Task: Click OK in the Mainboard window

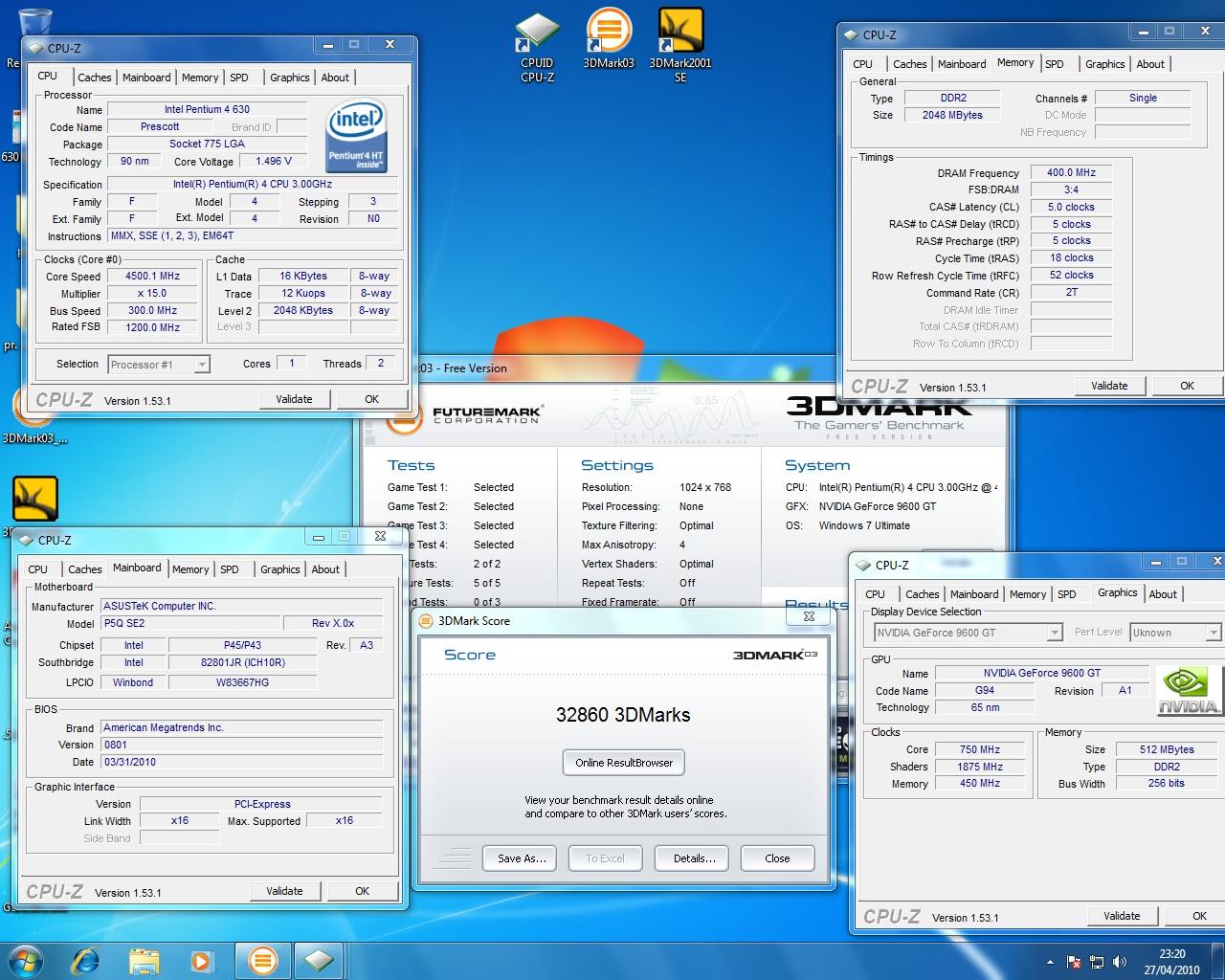Action: pos(362,891)
